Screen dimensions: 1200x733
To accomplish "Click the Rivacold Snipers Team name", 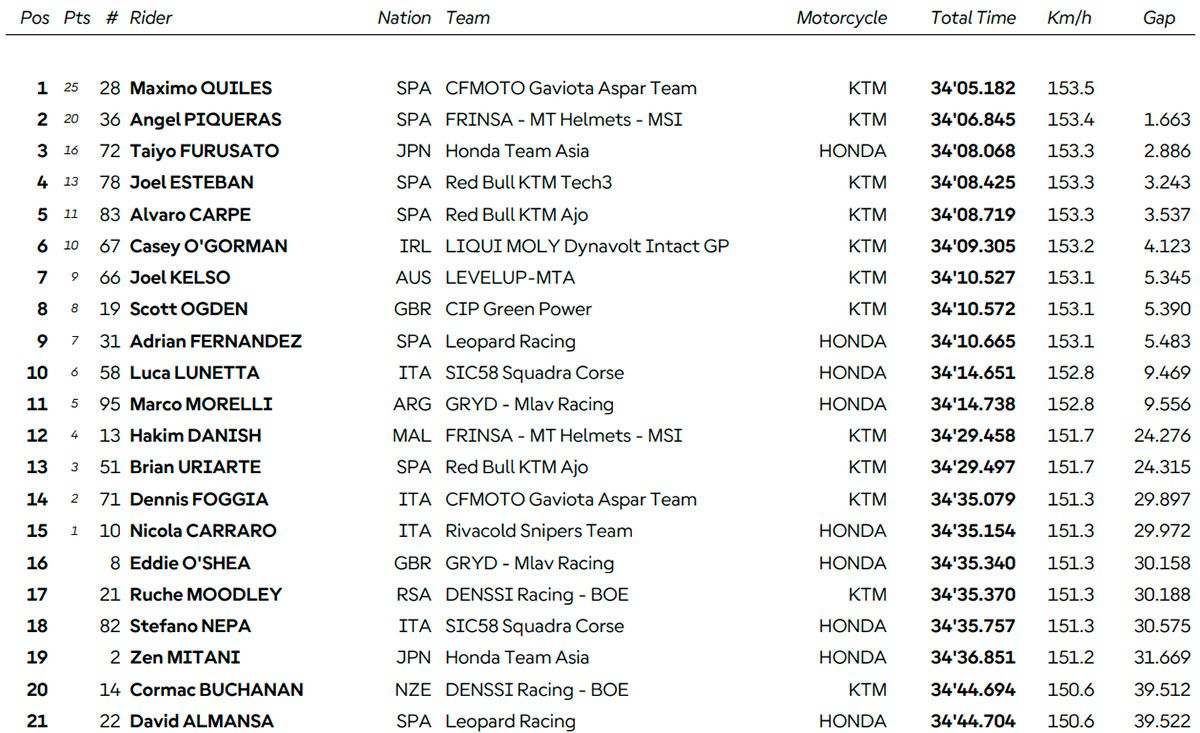I will [x=538, y=531].
